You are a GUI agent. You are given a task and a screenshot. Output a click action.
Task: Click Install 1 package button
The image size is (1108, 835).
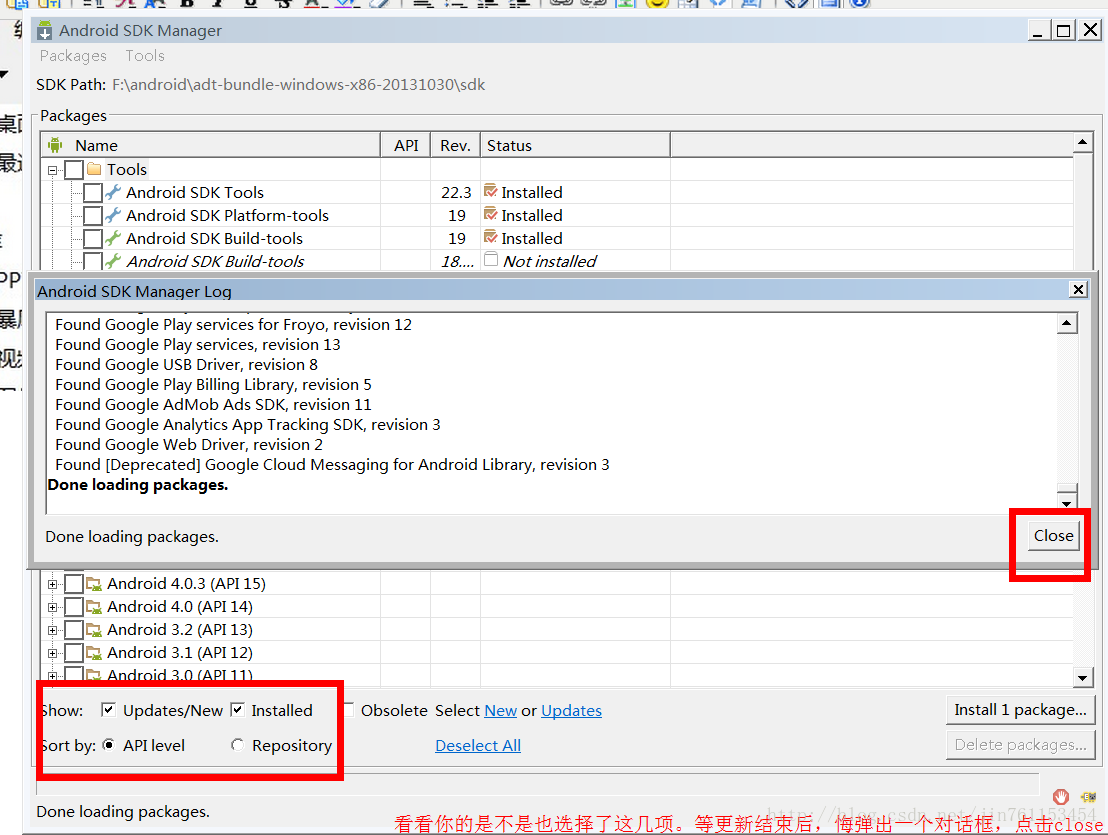click(1020, 710)
